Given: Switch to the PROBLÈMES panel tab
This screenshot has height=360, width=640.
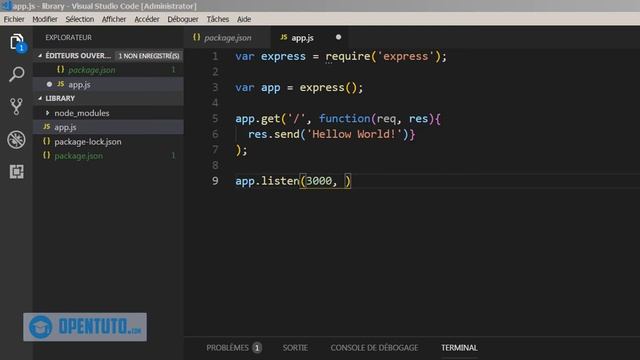Looking at the screenshot, I should (x=233, y=348).
